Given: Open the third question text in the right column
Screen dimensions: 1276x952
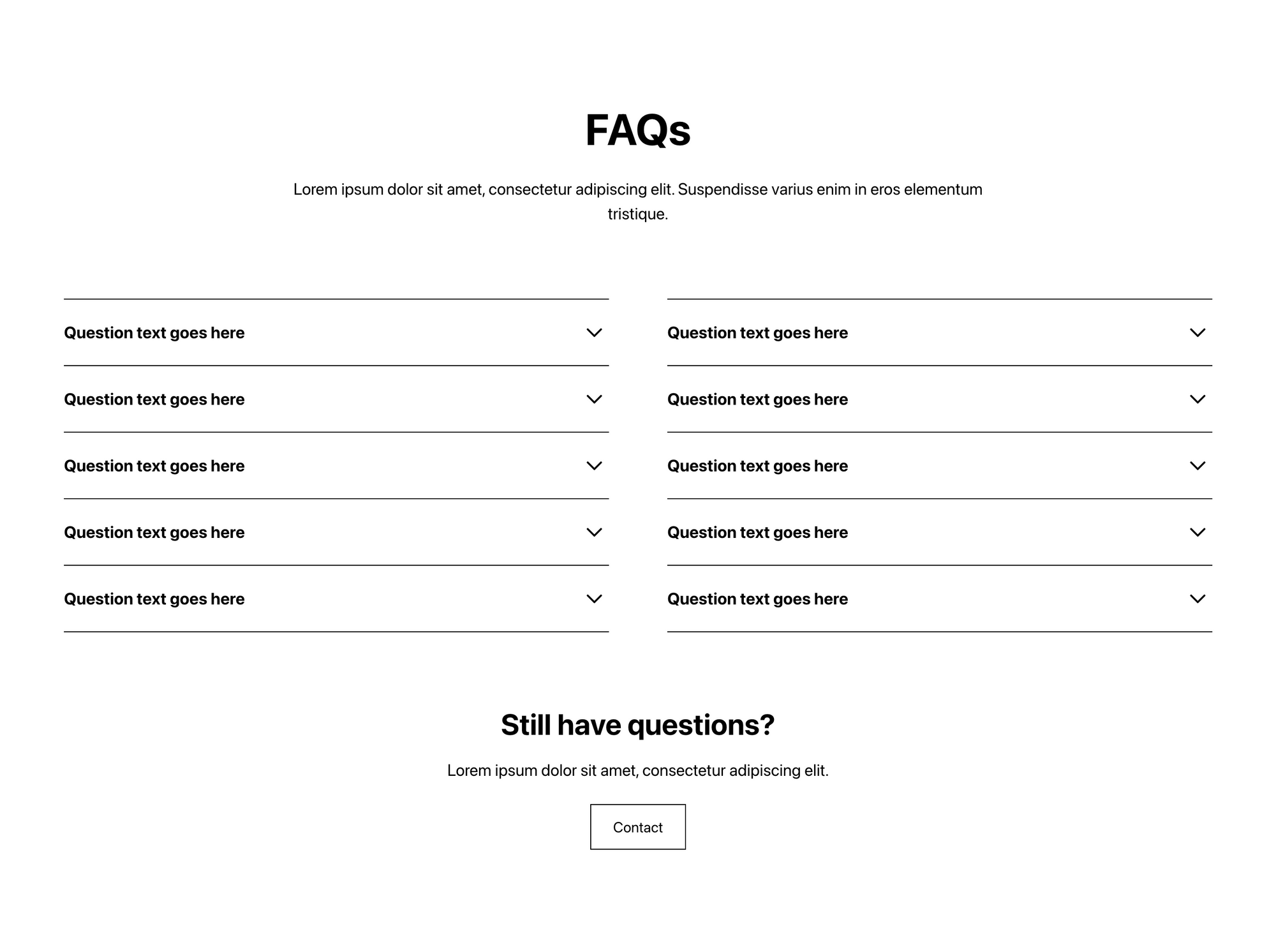Looking at the screenshot, I should coord(757,466).
